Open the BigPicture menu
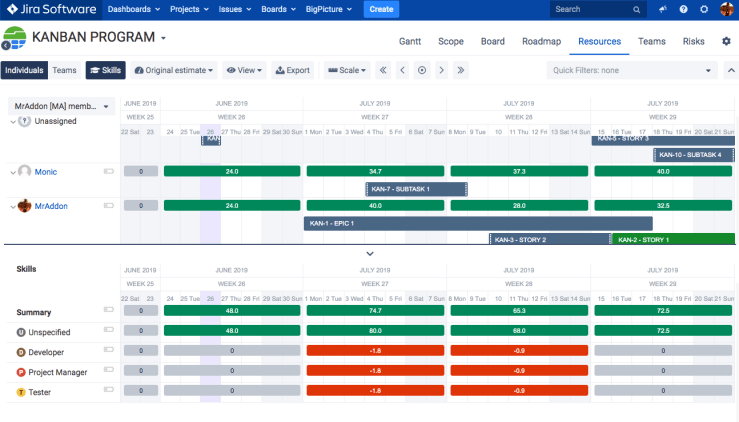Screen dimensions: 739x422 pos(331,9)
